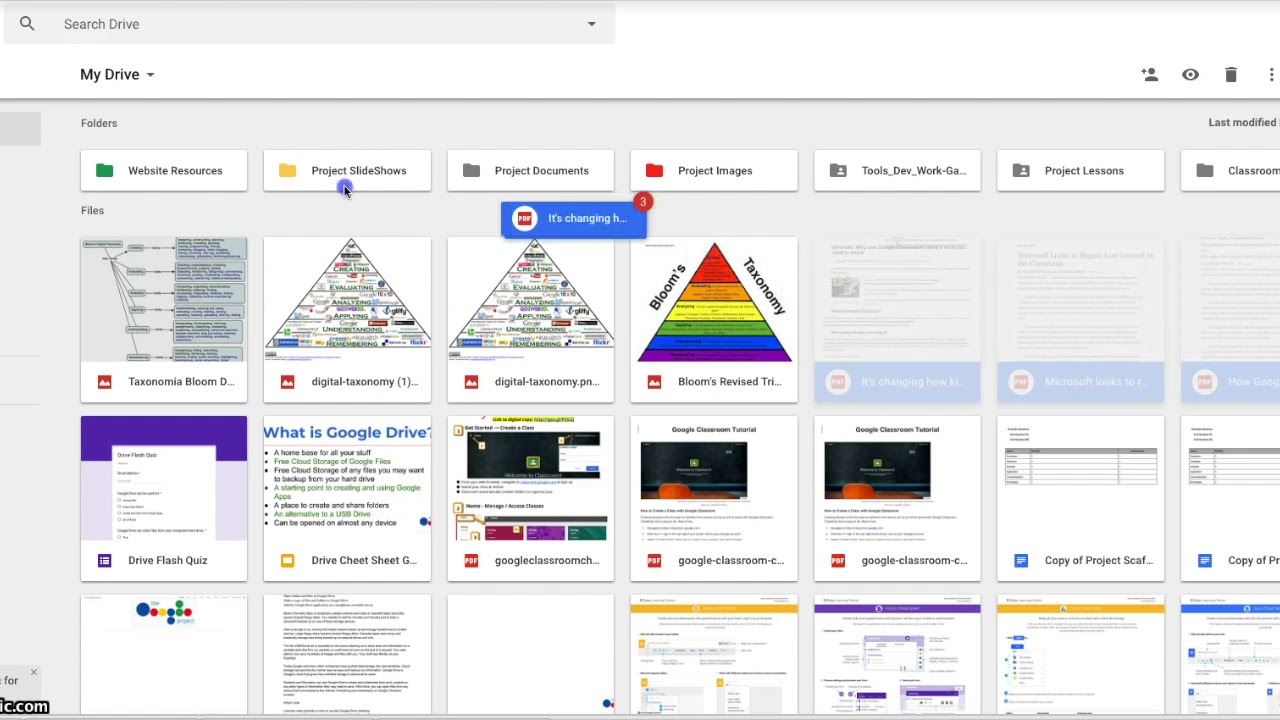
Task: Open the My Drive dropdown menu
Action: coord(118,75)
